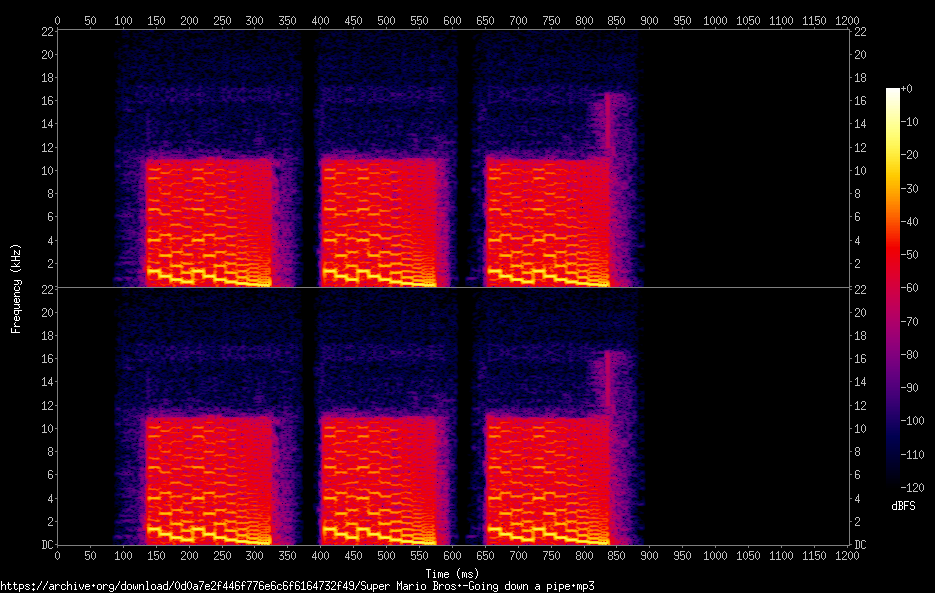This screenshot has height=593, width=935.
Task: Click the second sound burst in the lower channel
Action: point(380,478)
